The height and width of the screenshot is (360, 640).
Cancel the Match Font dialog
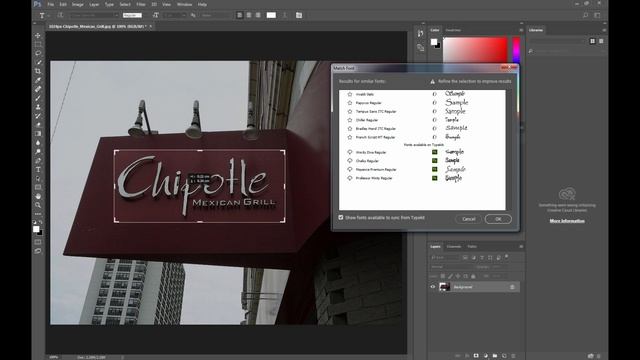(x=469, y=219)
